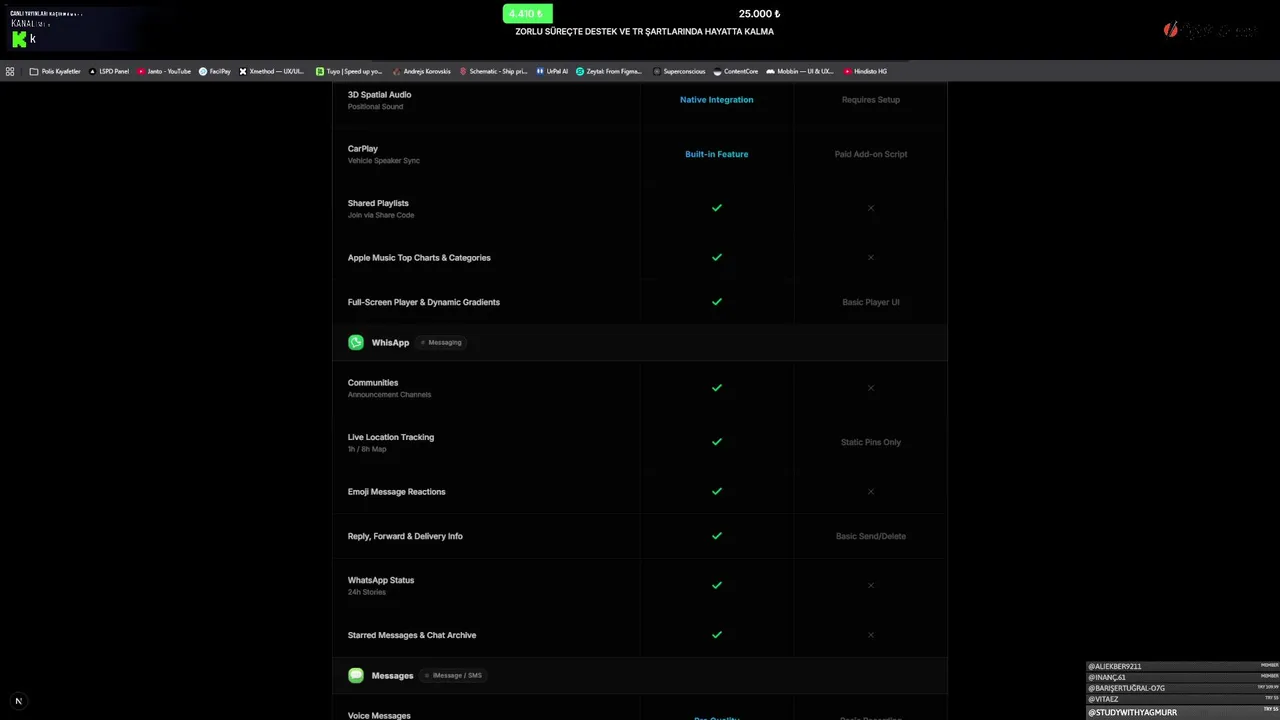Click the Kick logo in the stream overlay
Screen dimensions: 1280x720
pos(19,39)
